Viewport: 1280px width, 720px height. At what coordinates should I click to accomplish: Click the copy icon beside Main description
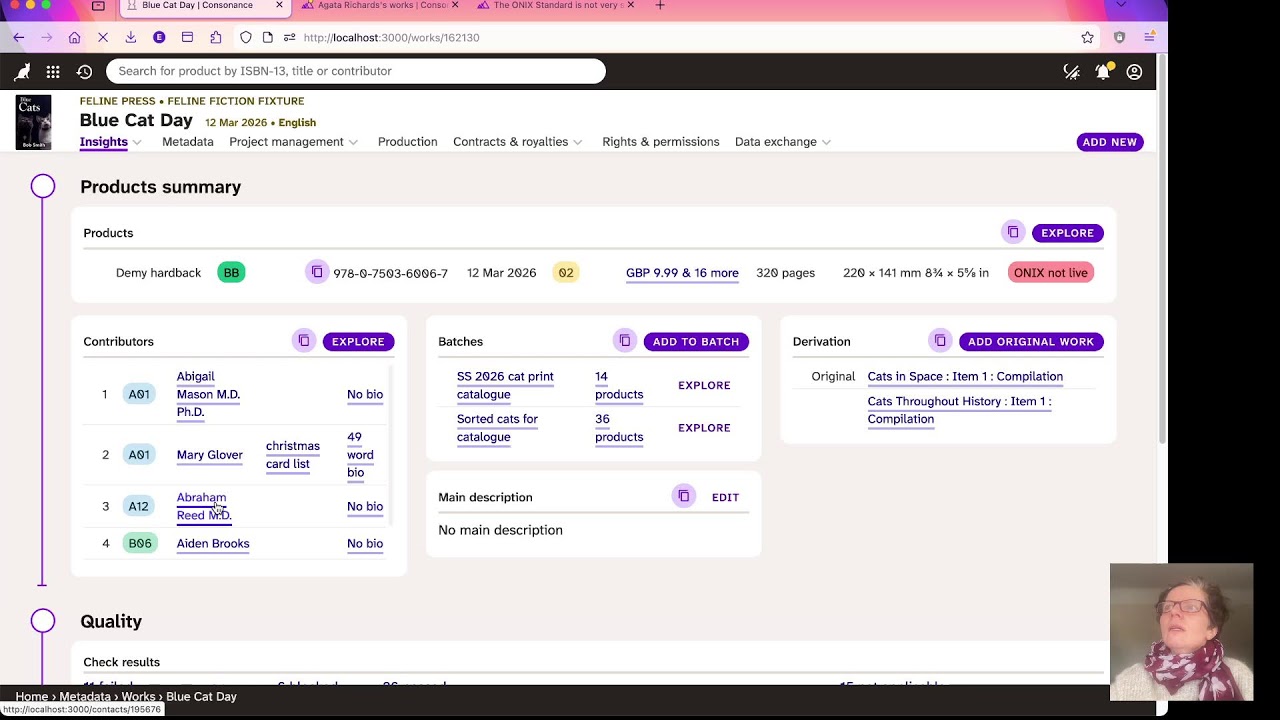click(684, 497)
